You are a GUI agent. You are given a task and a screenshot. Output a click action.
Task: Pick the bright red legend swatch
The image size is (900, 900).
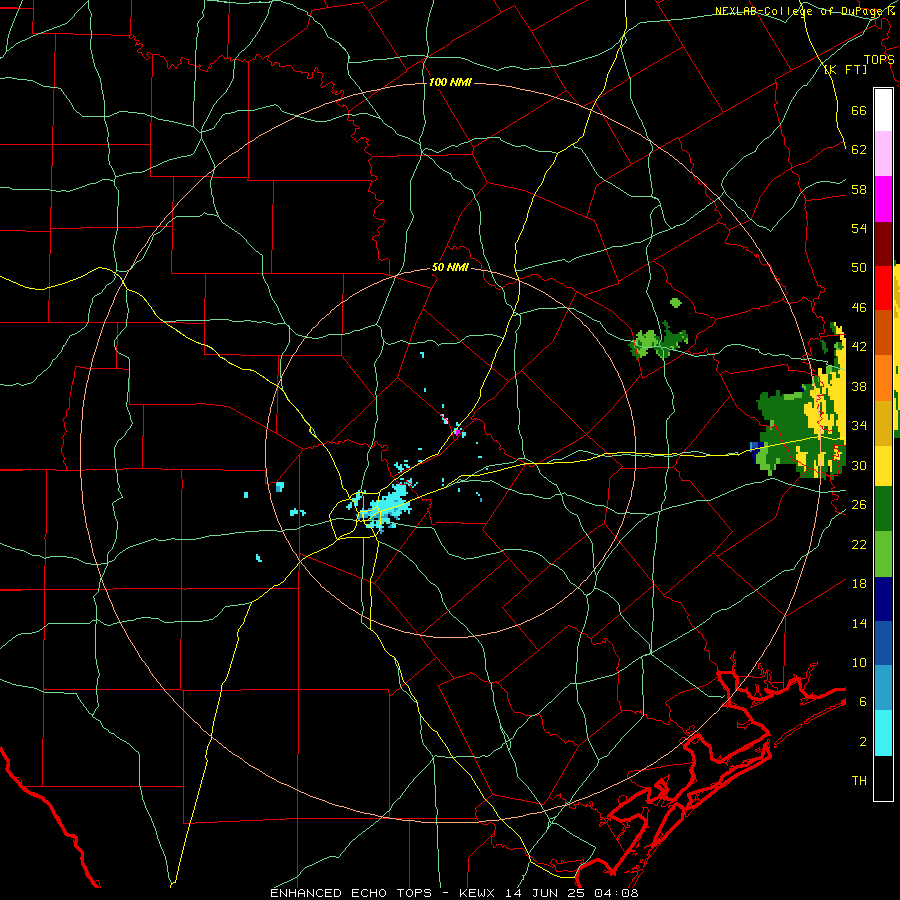pyautogui.click(x=883, y=288)
